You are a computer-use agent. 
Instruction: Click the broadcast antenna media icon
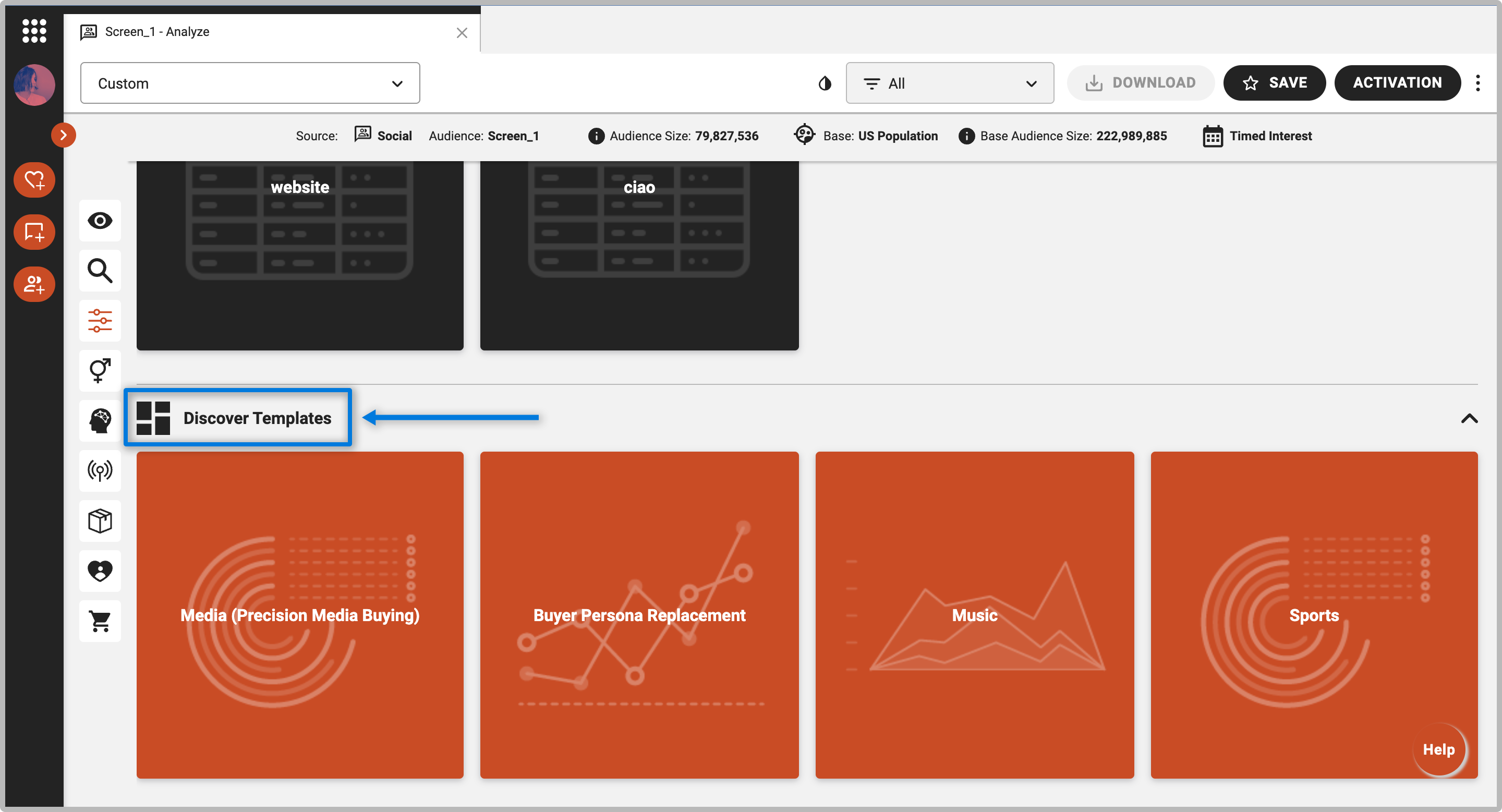click(x=100, y=470)
